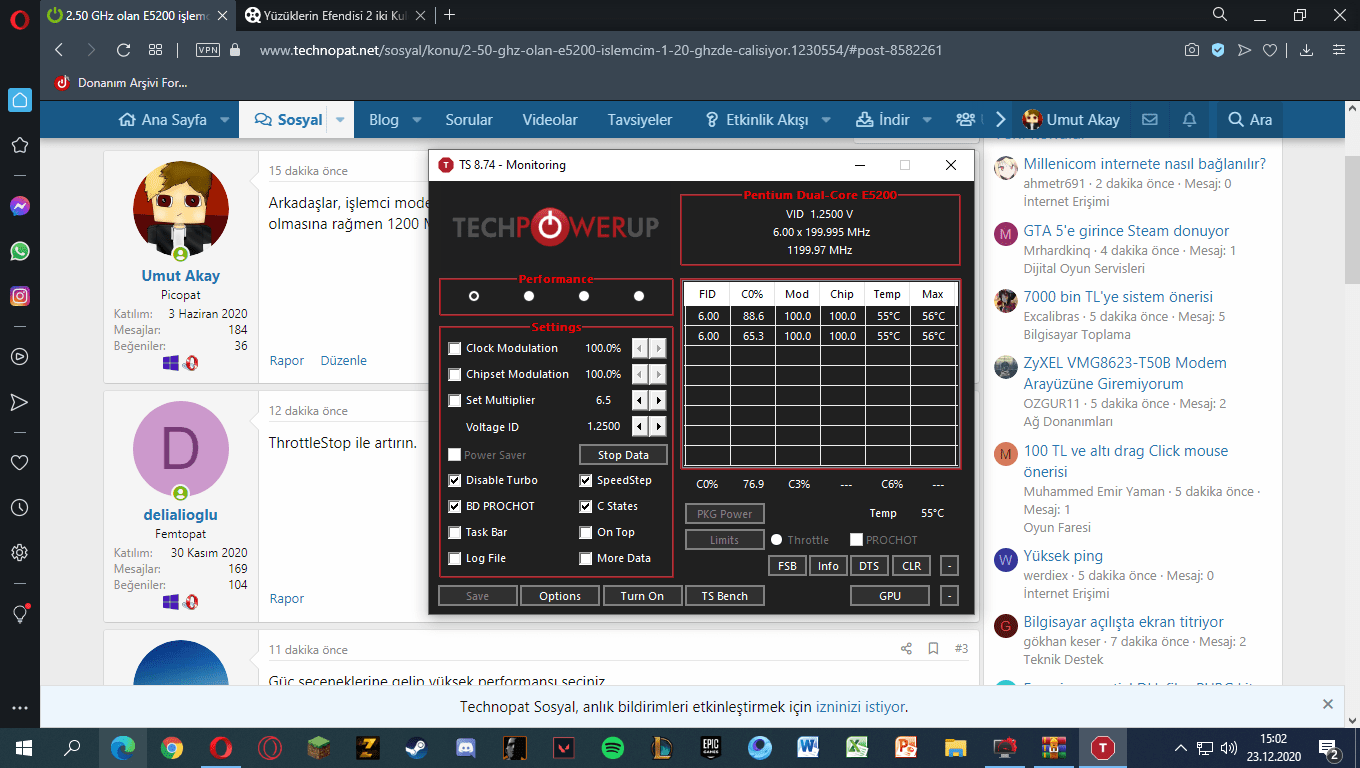Uncheck Disable Turbo in ThrottleStop
Image resolution: width=1360 pixels, height=768 pixels.
pos(455,481)
